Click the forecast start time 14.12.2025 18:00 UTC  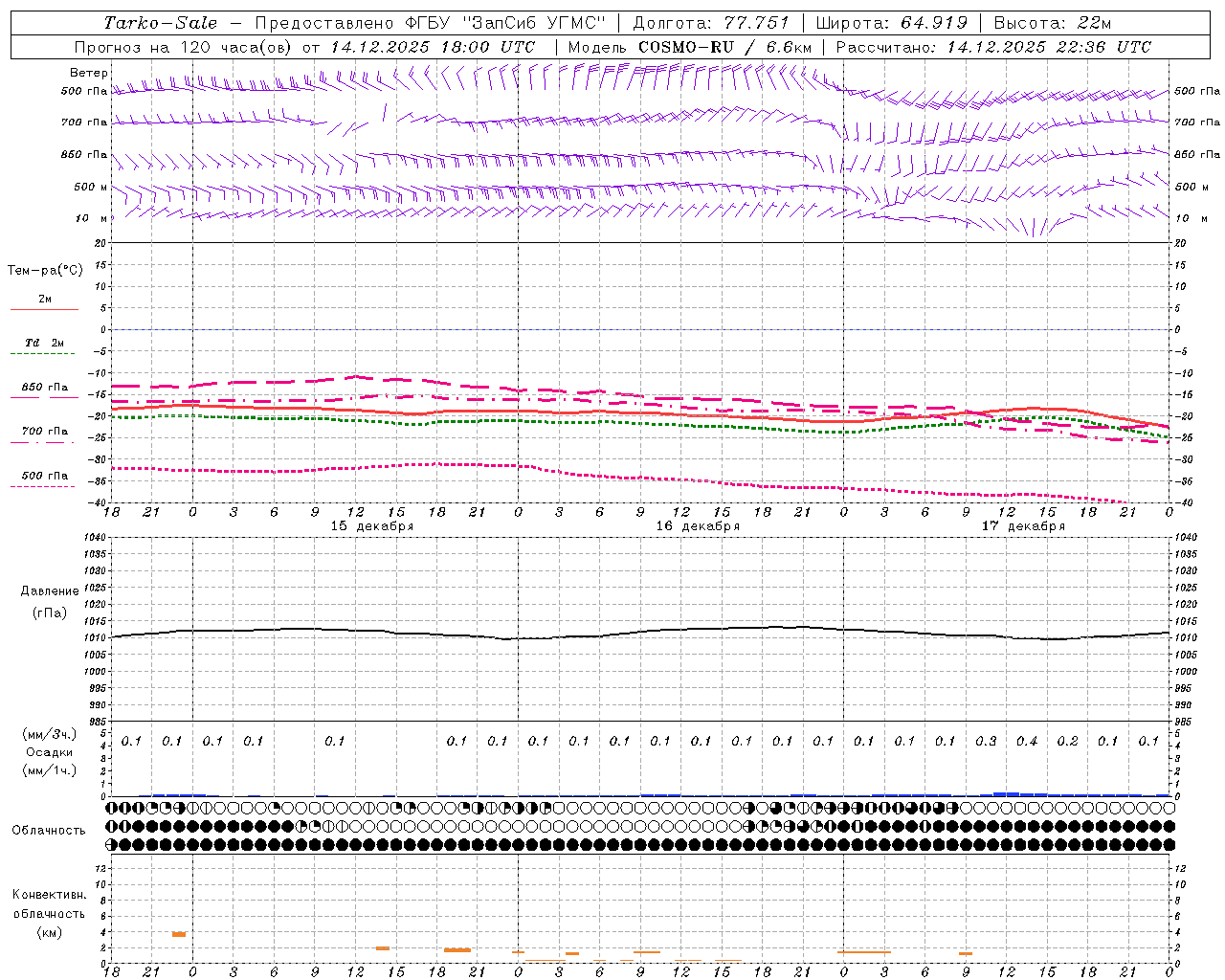433,47
